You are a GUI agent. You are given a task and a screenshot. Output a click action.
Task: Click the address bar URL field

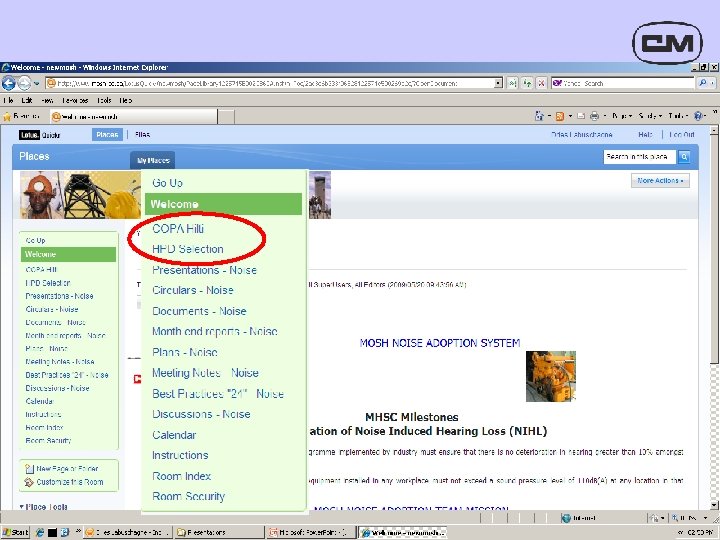pyautogui.click(x=270, y=83)
